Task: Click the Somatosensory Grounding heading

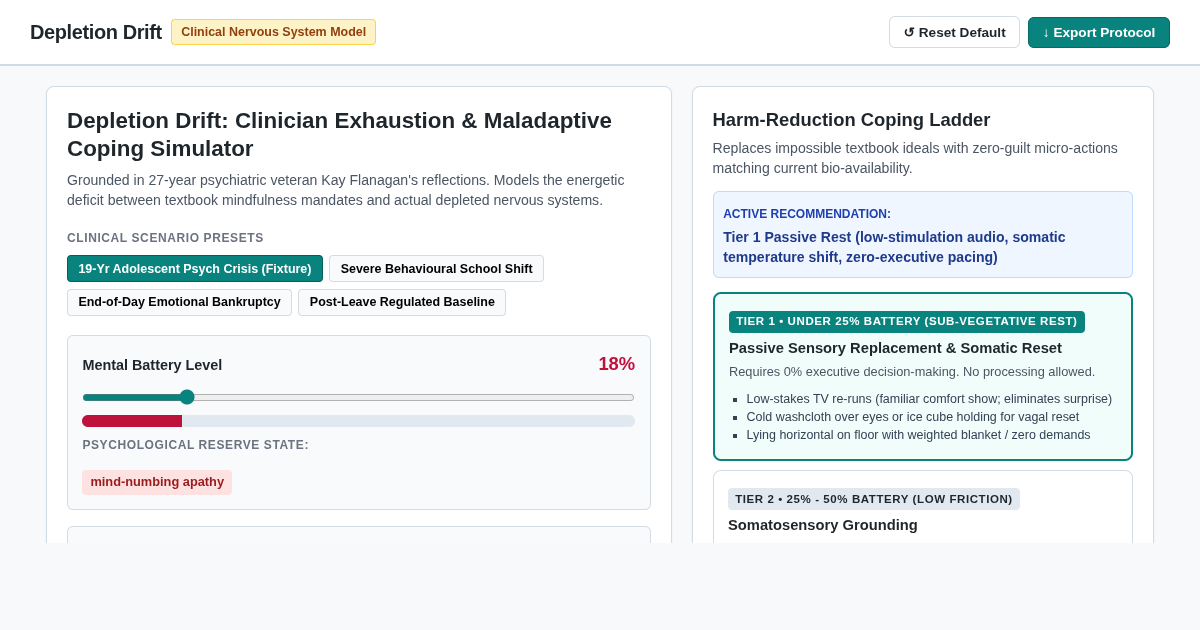Action: 822,525
